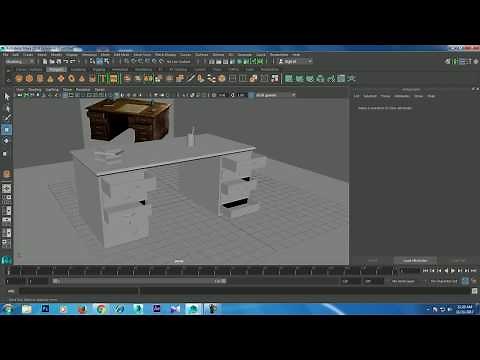Open the Lighting panel menu
The image size is (480, 360).
52,90
